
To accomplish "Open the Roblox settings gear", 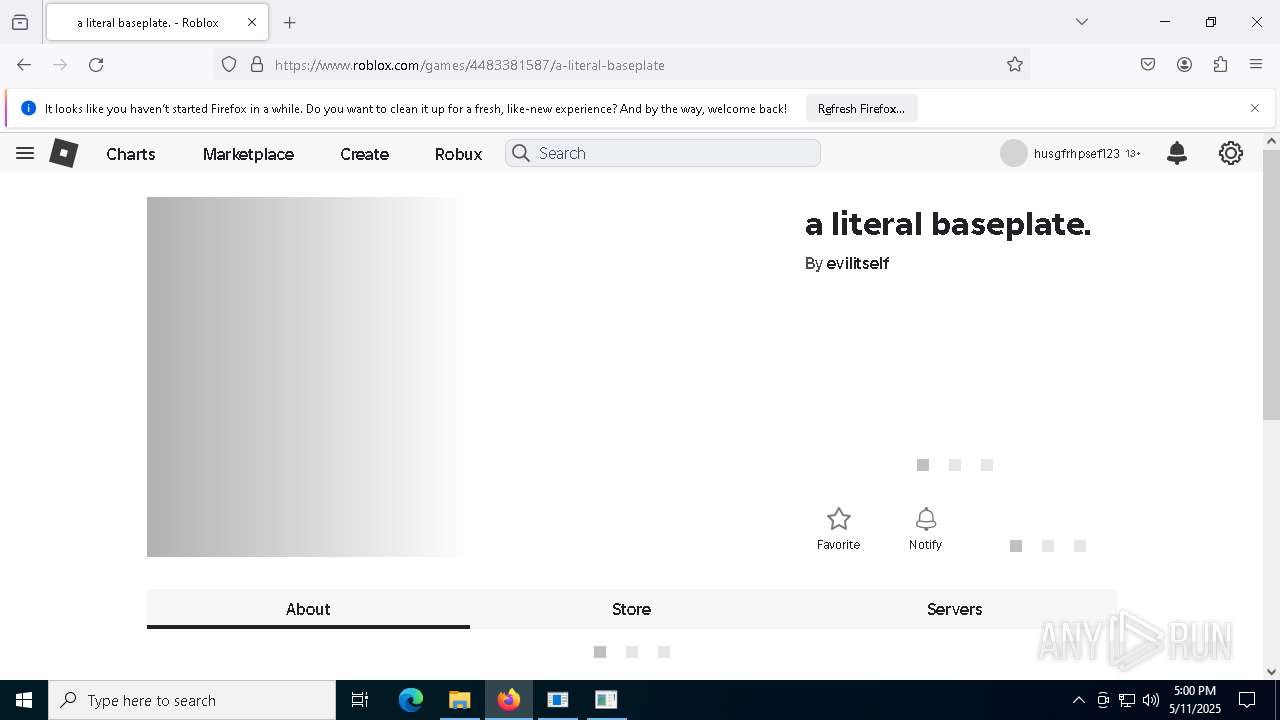I will 1231,153.
